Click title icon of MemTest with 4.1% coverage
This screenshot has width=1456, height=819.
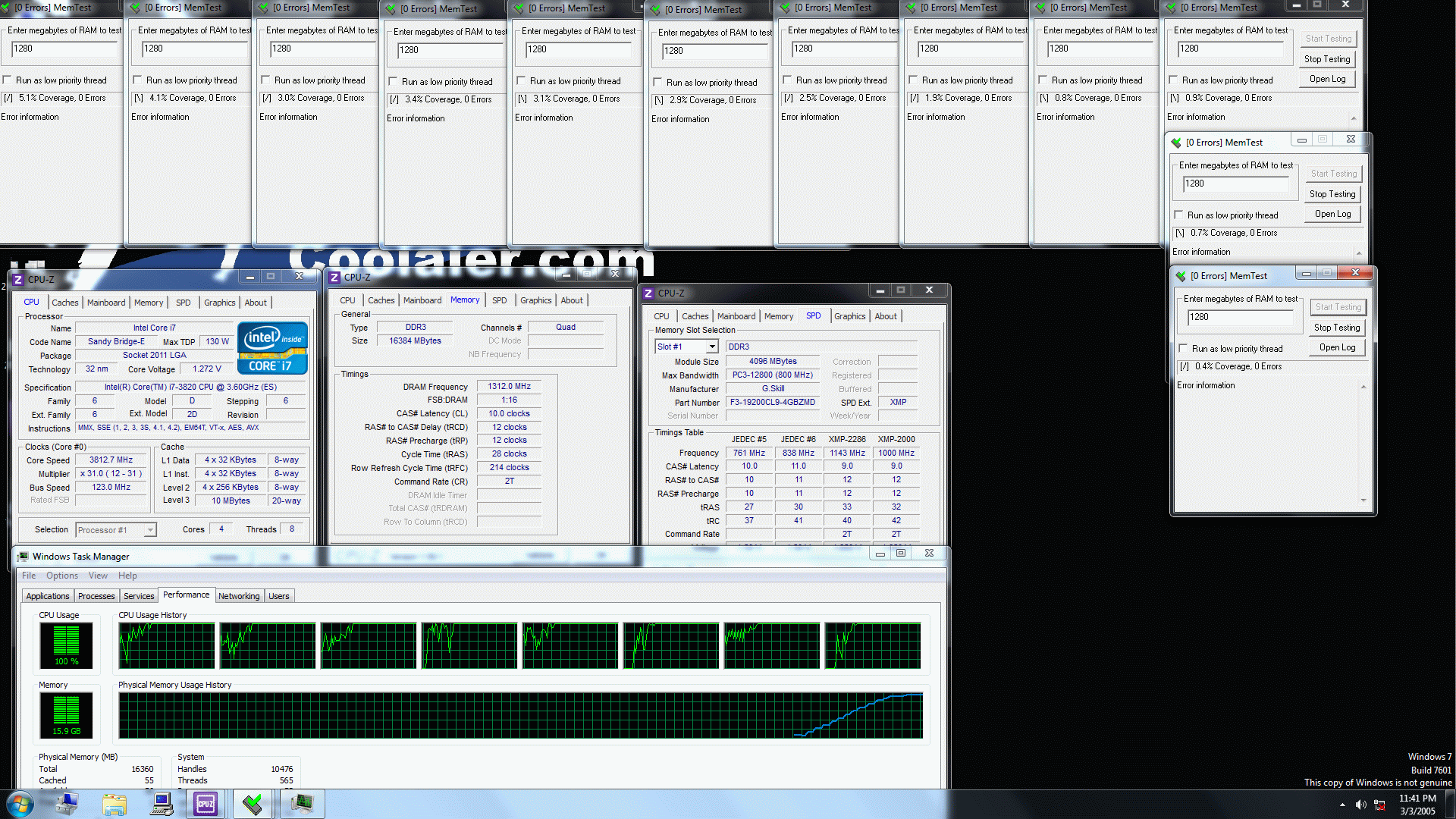click(x=136, y=8)
